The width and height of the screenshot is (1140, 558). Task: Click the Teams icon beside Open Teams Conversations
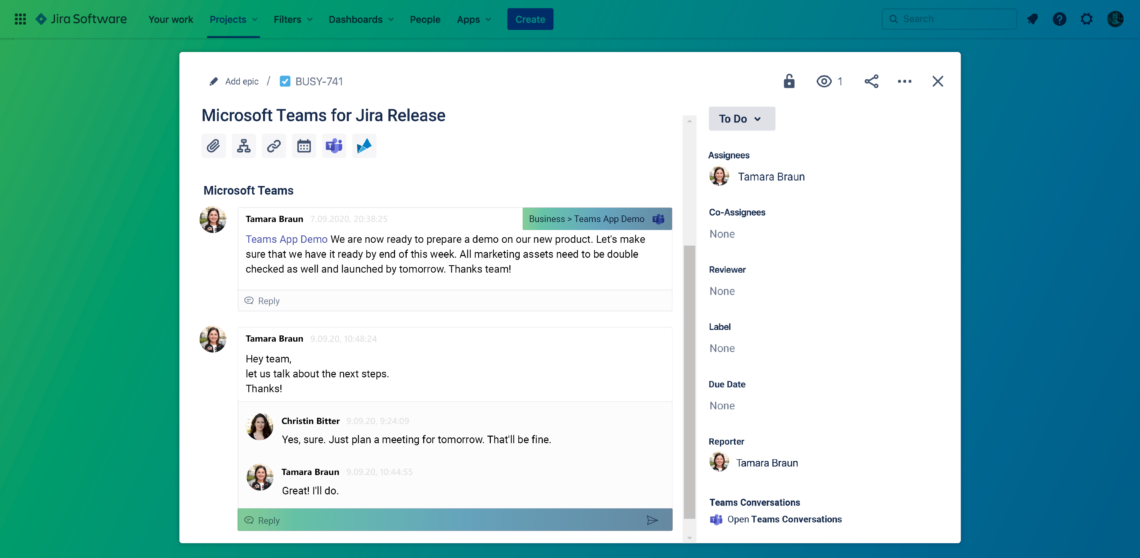[716, 519]
